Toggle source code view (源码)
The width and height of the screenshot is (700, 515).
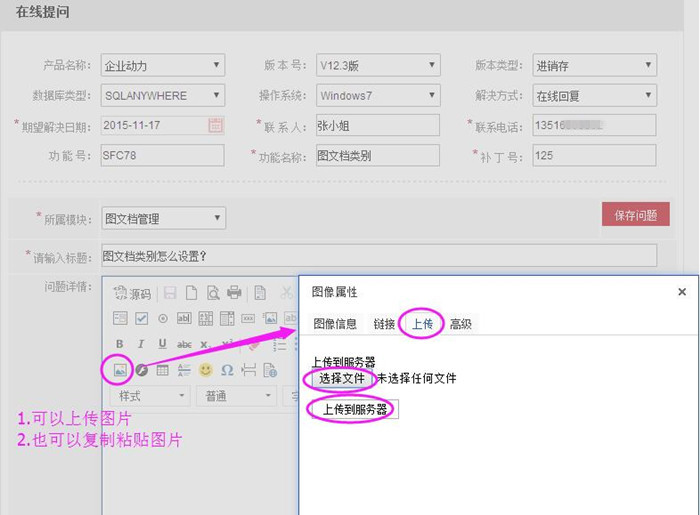(x=132, y=293)
